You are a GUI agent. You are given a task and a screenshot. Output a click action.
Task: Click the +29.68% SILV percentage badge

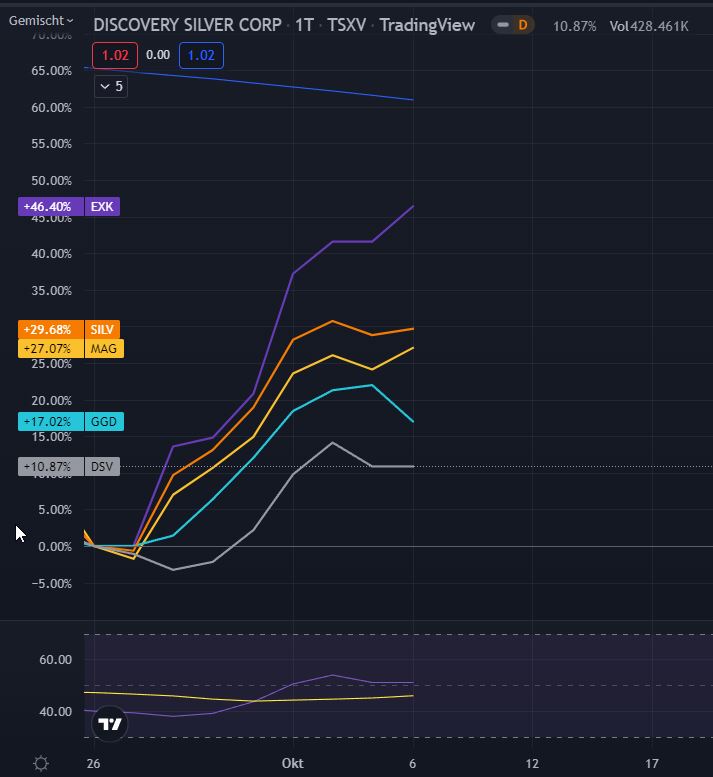click(x=52, y=329)
